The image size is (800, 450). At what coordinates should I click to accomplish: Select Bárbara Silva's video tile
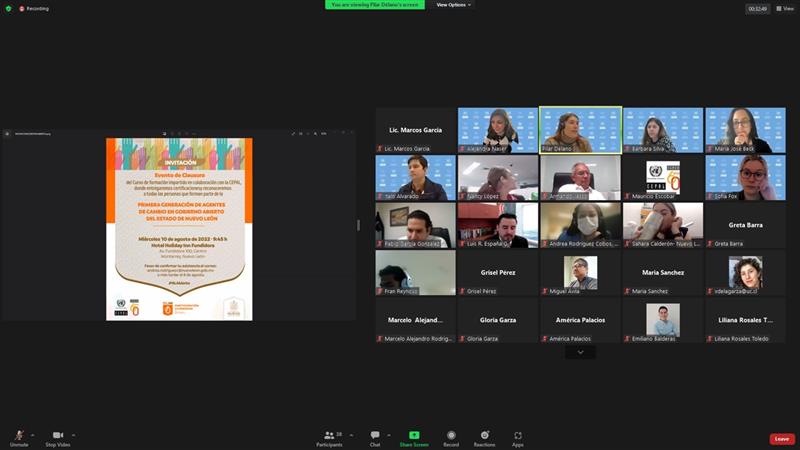663,130
